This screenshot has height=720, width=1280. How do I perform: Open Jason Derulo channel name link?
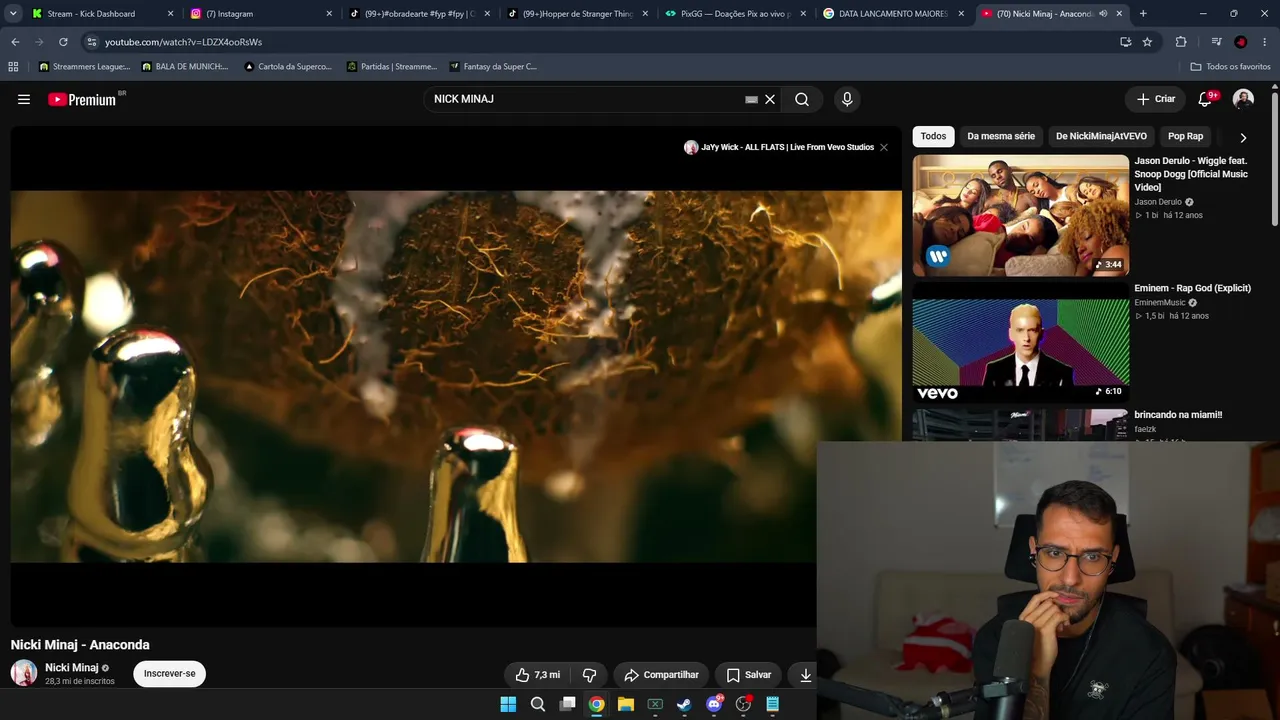1158,202
